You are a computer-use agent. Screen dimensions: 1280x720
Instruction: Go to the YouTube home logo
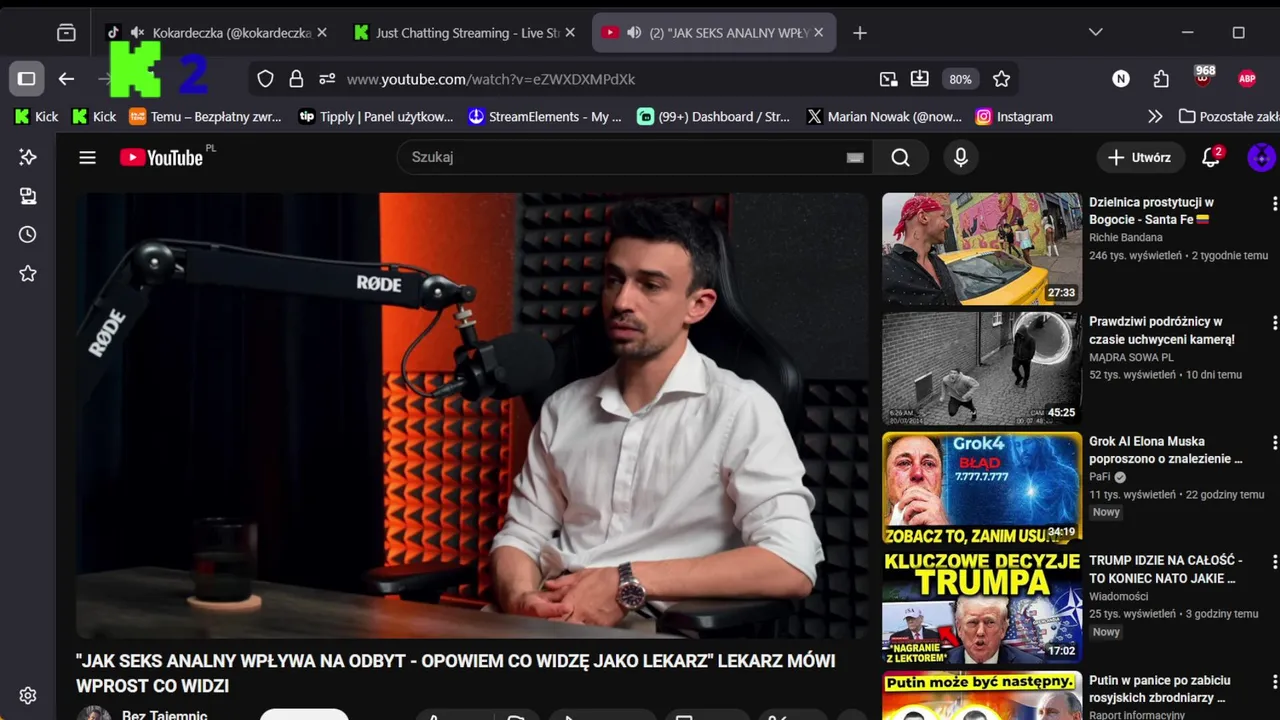(x=162, y=157)
